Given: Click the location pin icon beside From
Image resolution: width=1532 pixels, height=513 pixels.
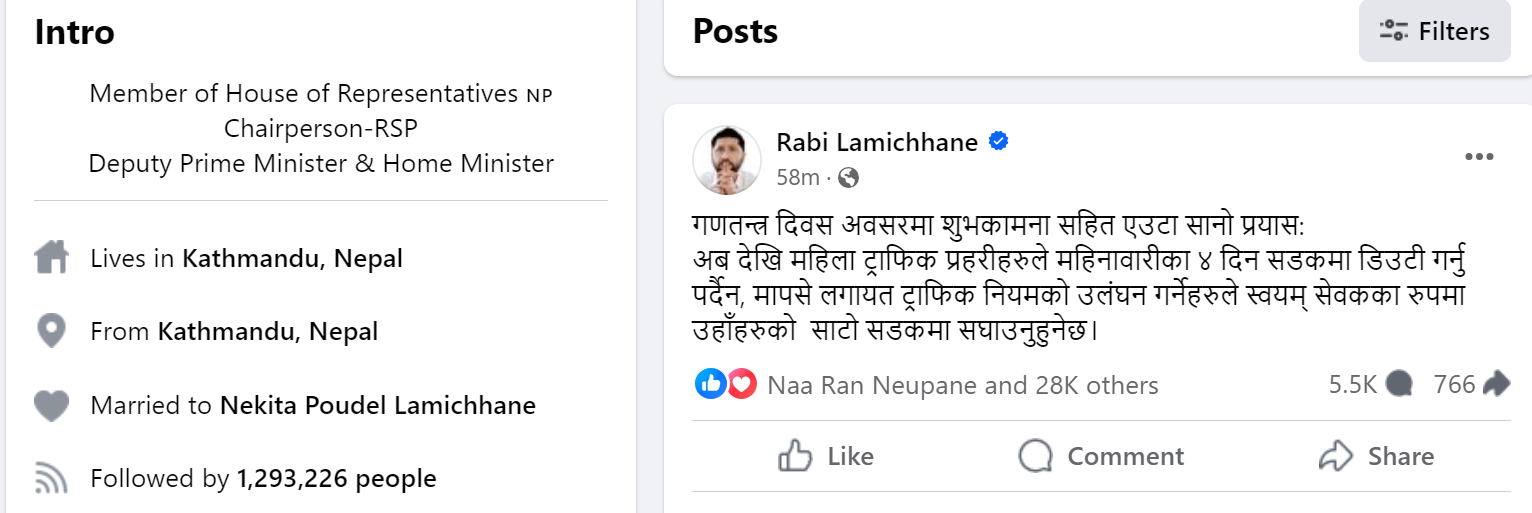Looking at the screenshot, I should [51, 331].
